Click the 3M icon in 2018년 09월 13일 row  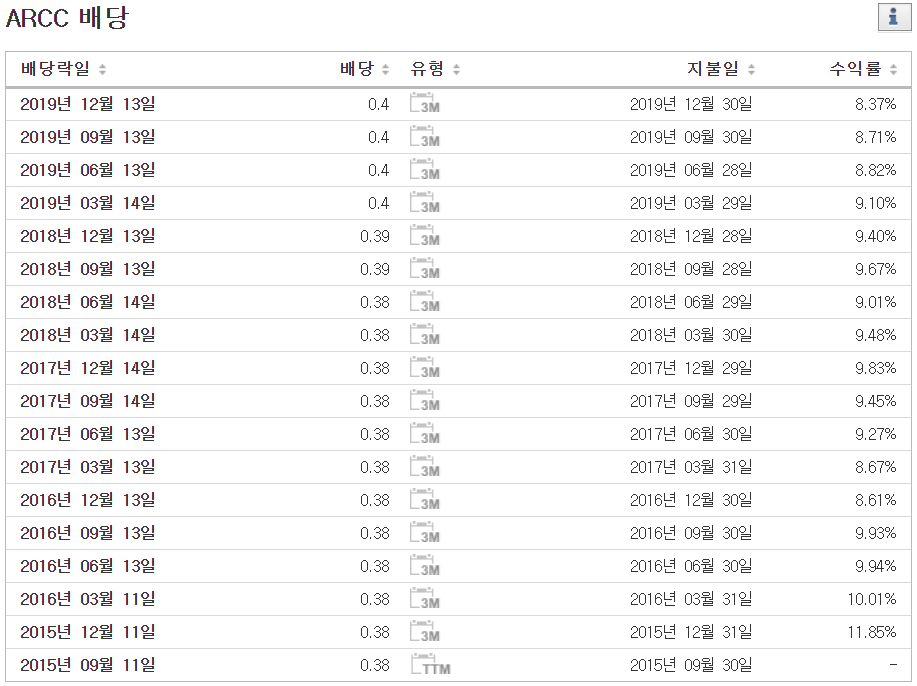[x=425, y=268]
